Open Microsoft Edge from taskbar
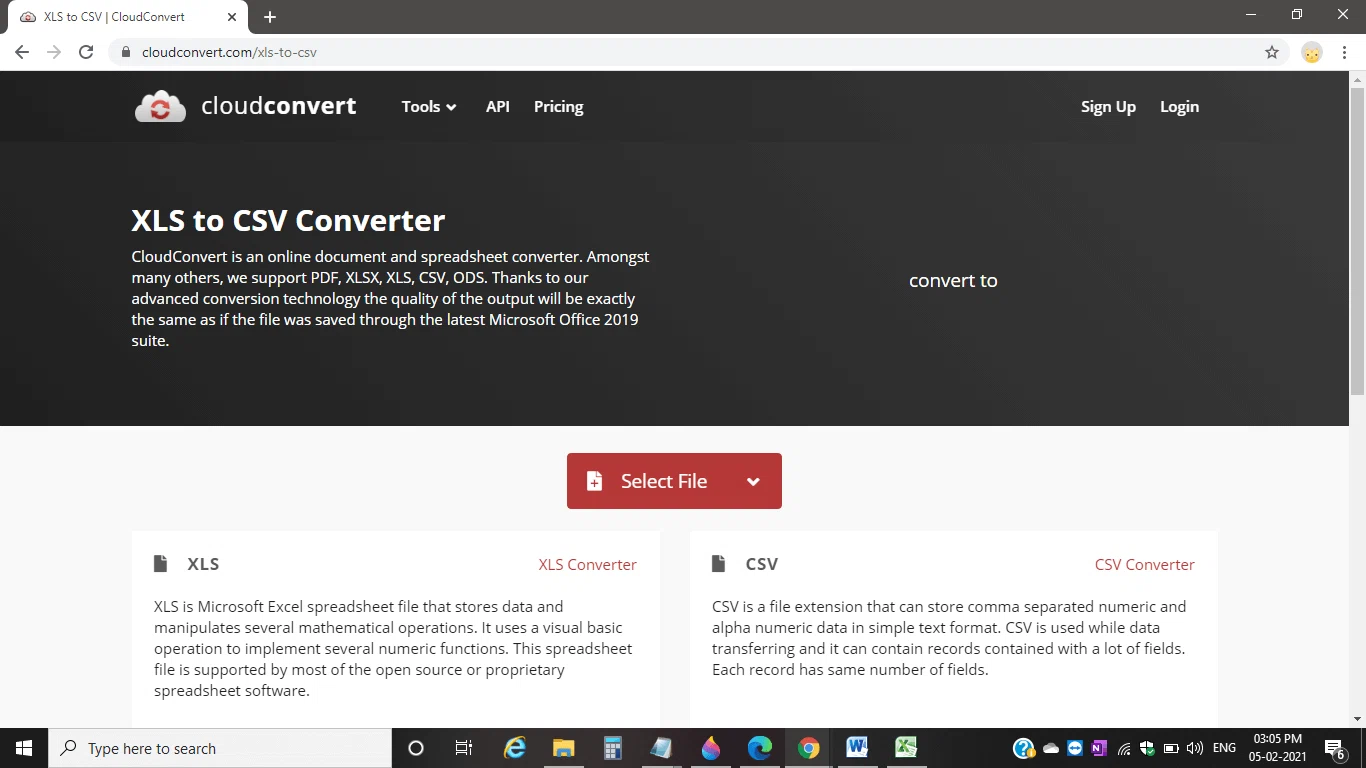This screenshot has width=1366, height=768. pyautogui.click(x=760, y=748)
